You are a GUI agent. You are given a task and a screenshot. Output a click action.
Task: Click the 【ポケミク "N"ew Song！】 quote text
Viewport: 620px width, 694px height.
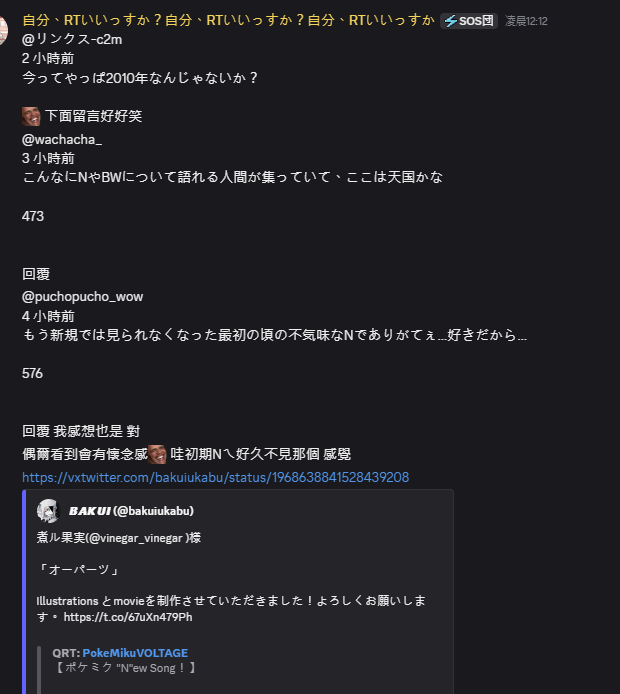(124, 667)
